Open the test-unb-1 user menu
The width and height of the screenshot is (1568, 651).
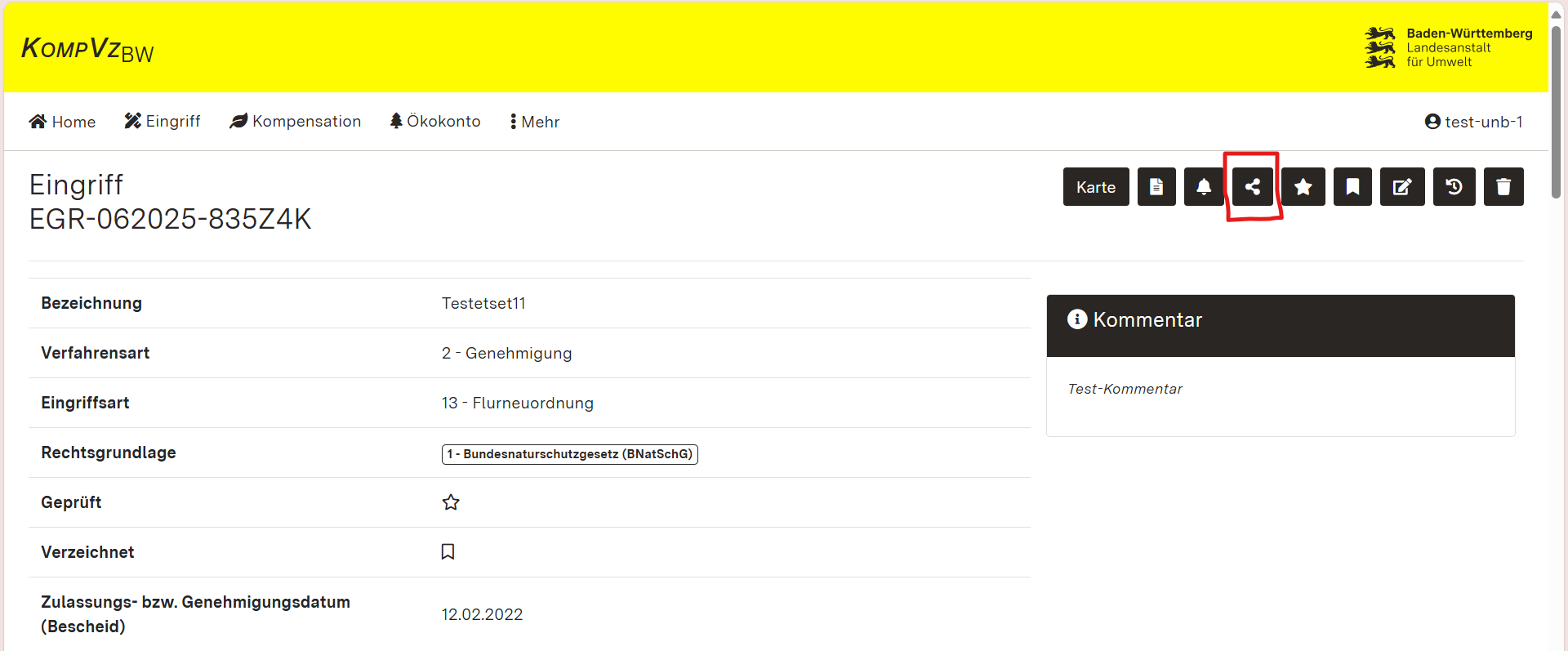(1473, 122)
